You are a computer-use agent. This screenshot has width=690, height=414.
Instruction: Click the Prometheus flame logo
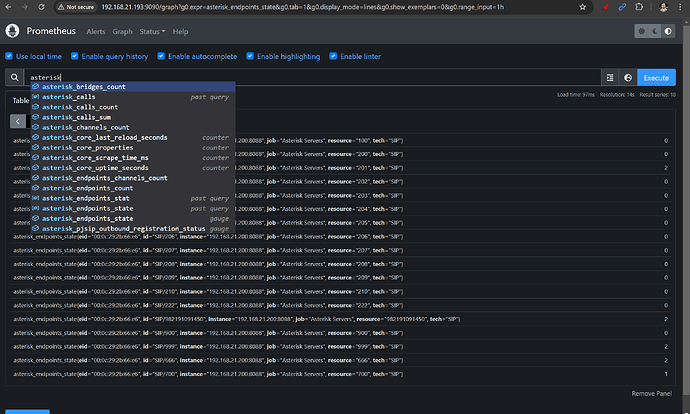point(15,31)
